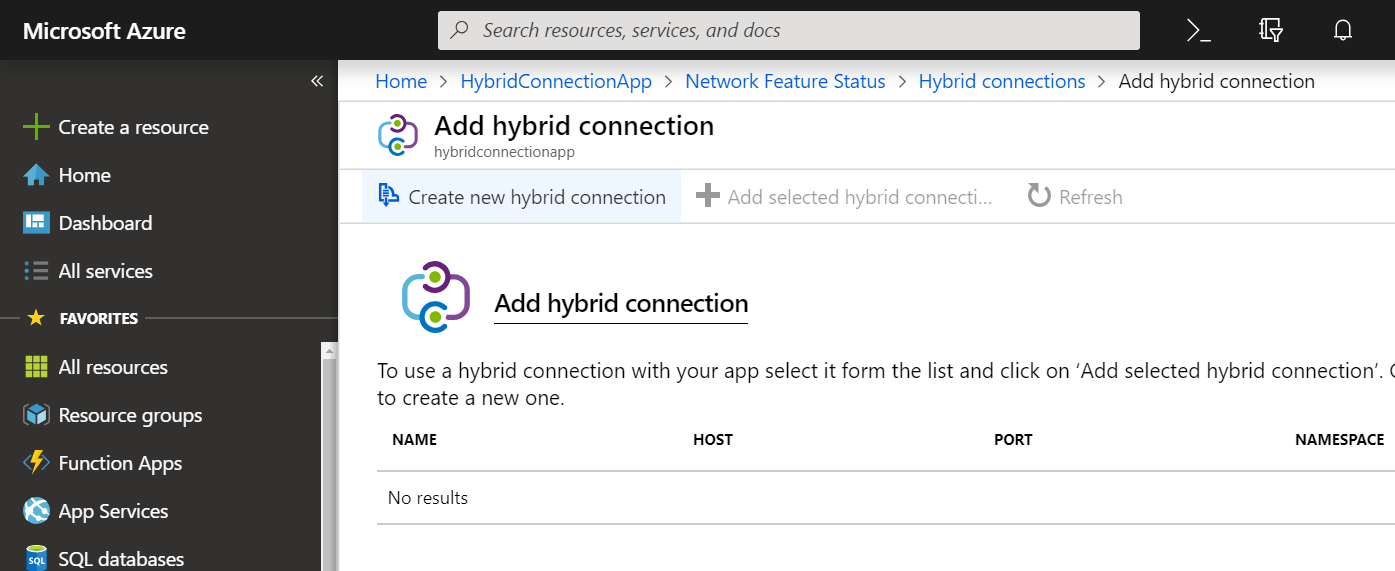Screen dimensions: 1395x571
Task: Open All services in the sidebar
Action: (x=105, y=271)
